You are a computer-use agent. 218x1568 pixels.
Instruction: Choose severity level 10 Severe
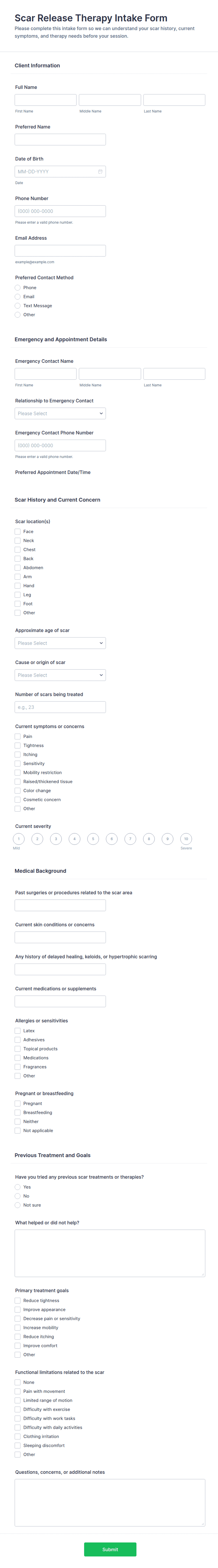tap(186, 839)
